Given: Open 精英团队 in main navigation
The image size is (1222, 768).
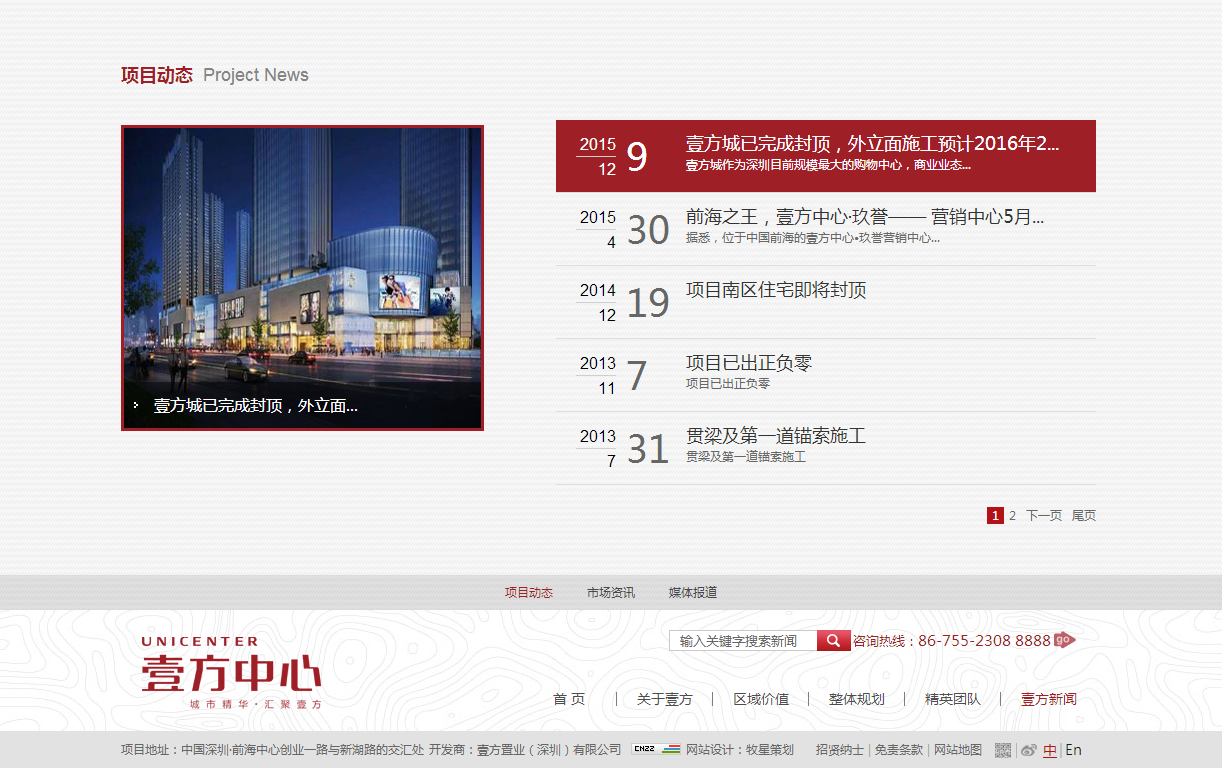Looking at the screenshot, I should coord(953,699).
